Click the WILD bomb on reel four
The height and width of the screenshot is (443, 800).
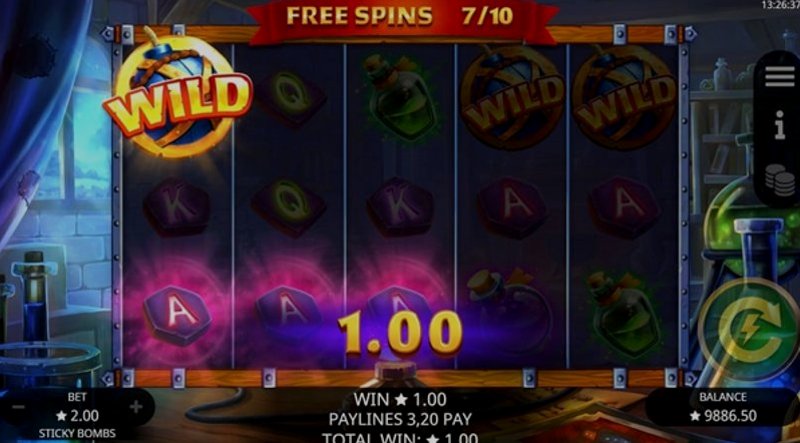click(512, 97)
